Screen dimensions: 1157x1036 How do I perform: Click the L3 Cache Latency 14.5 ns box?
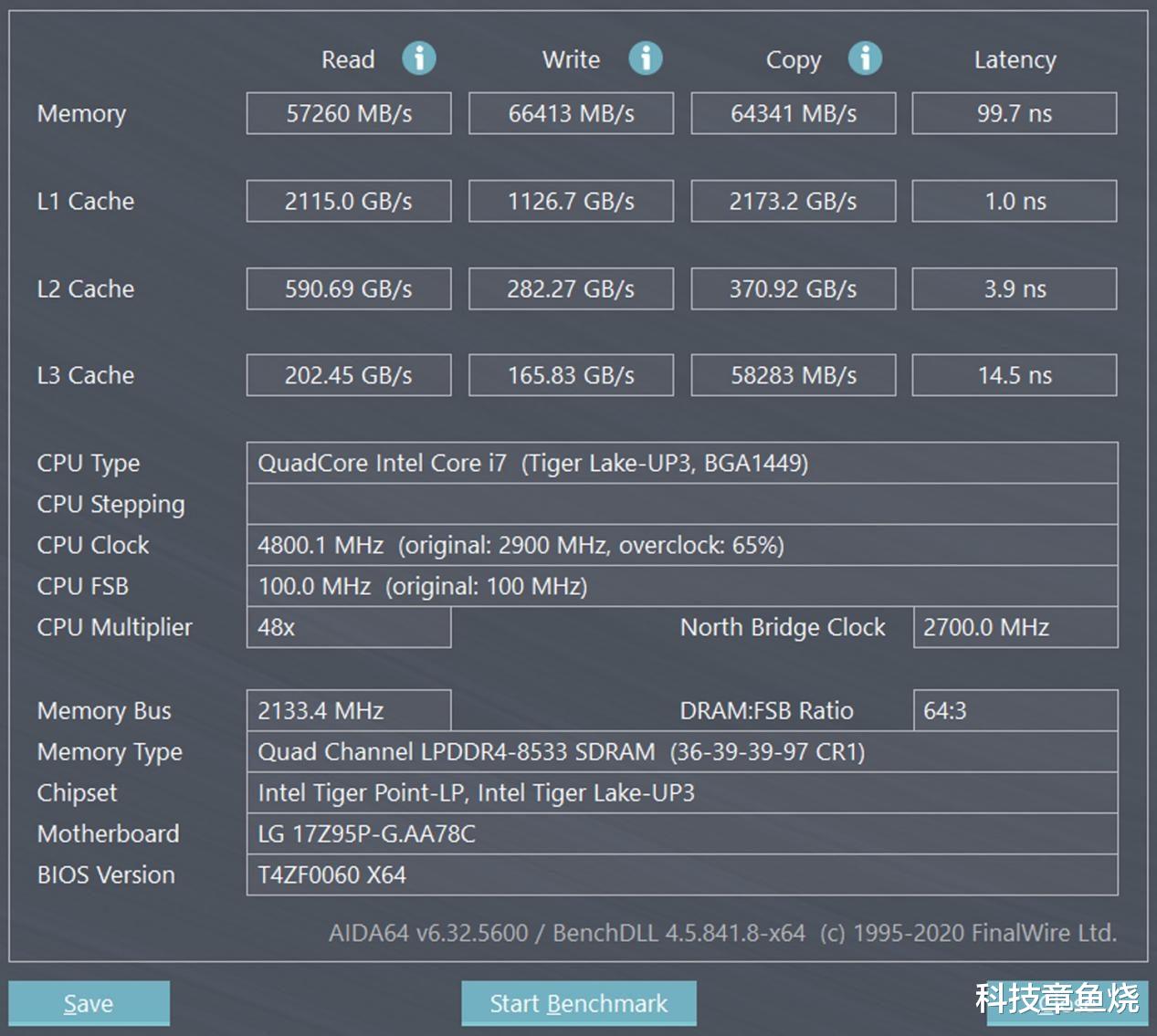pos(1014,375)
